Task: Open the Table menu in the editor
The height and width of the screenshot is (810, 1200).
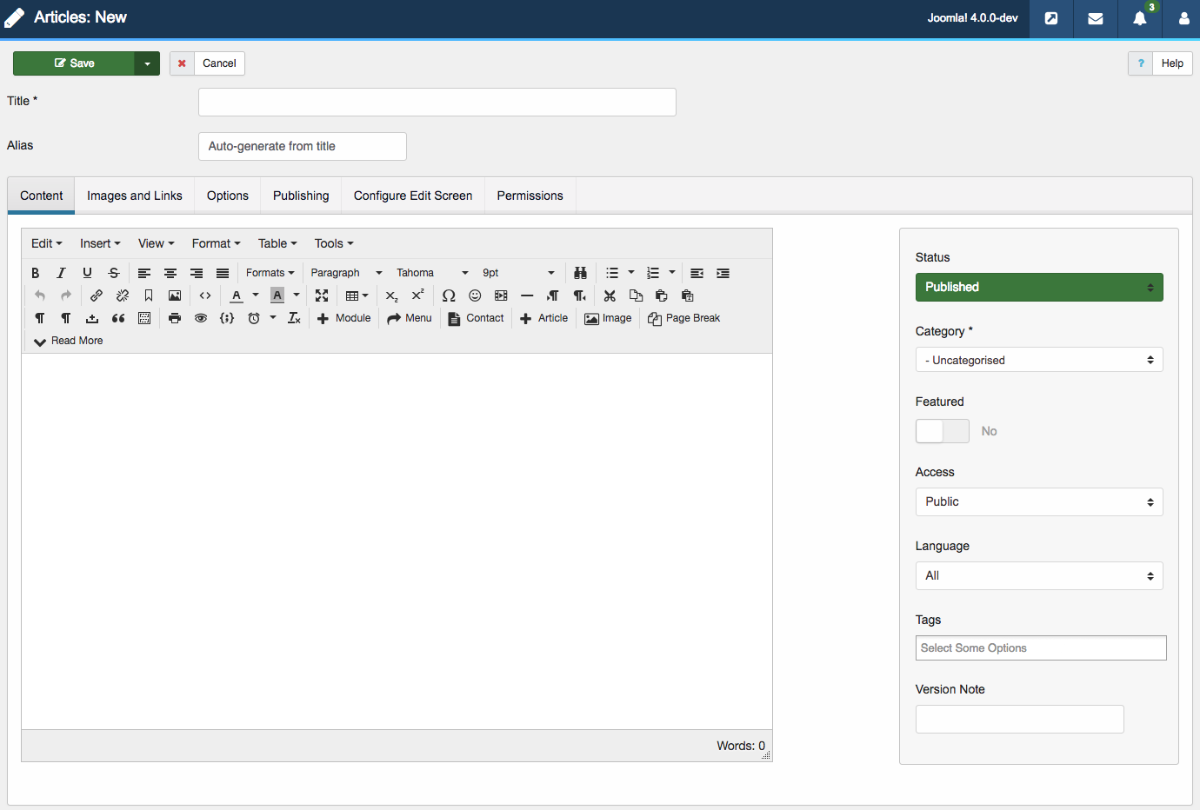Action: [276, 243]
